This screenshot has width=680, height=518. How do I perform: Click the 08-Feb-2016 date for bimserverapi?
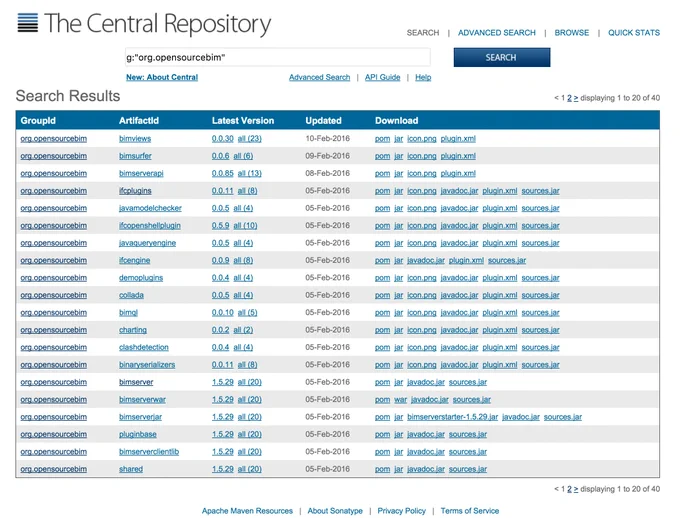(x=327, y=174)
